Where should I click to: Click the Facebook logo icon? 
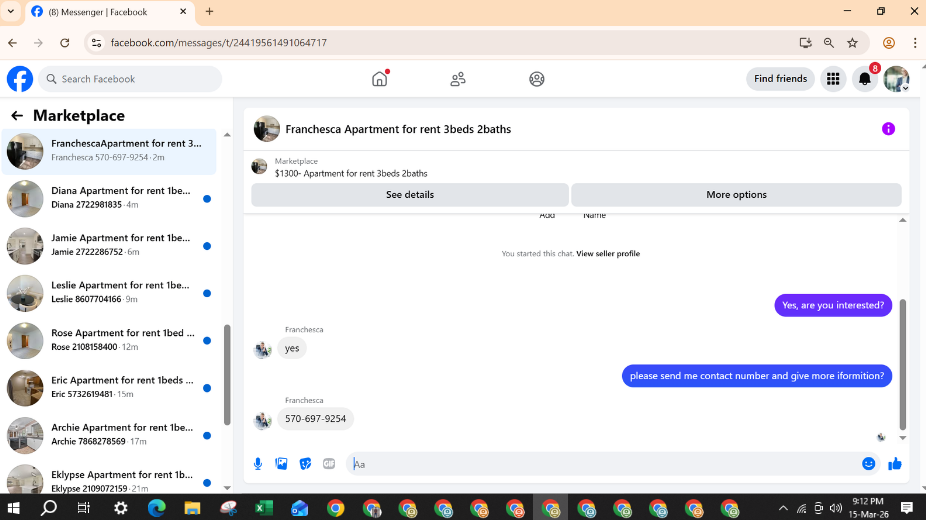19,79
